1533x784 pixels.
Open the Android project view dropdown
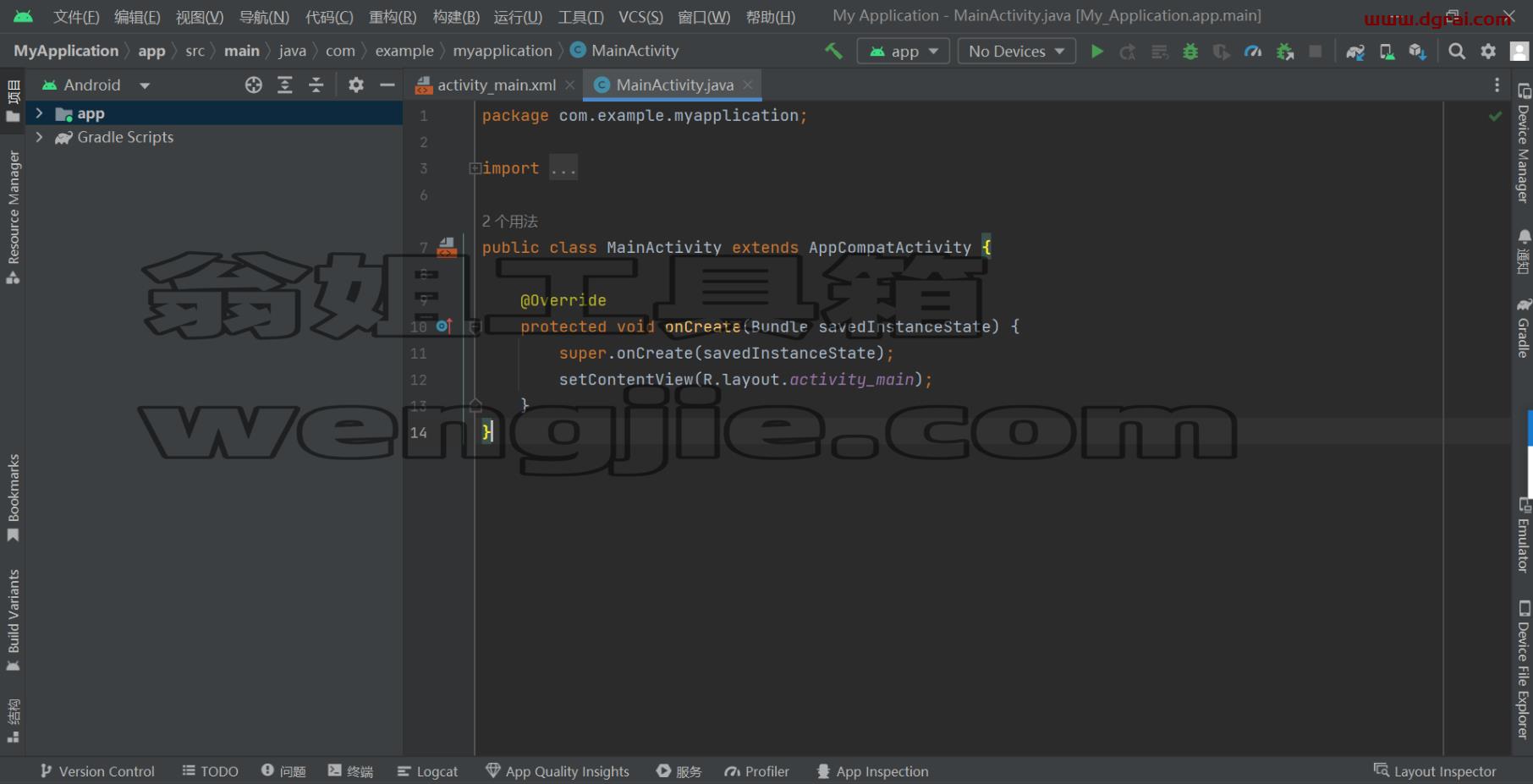click(96, 85)
